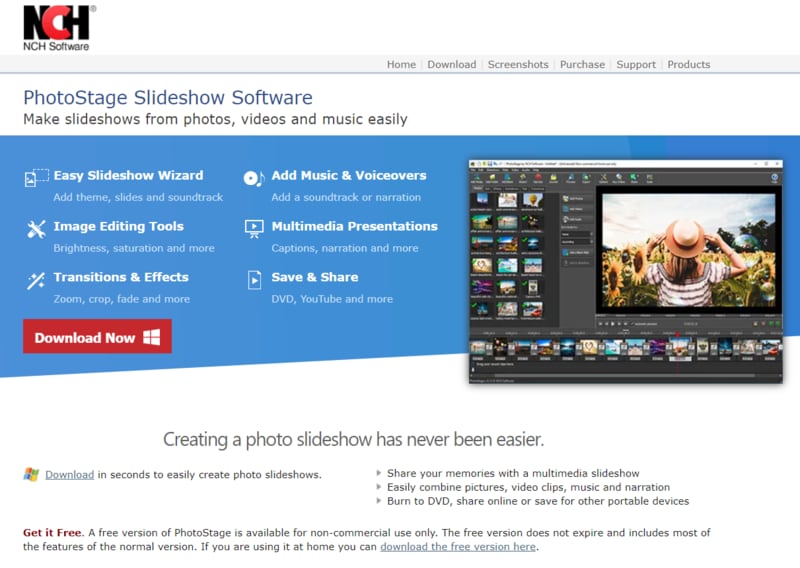The height and width of the screenshot is (568, 800).
Task: Click 'Share your memories with a multimedia slideshow'
Action: 513,473
